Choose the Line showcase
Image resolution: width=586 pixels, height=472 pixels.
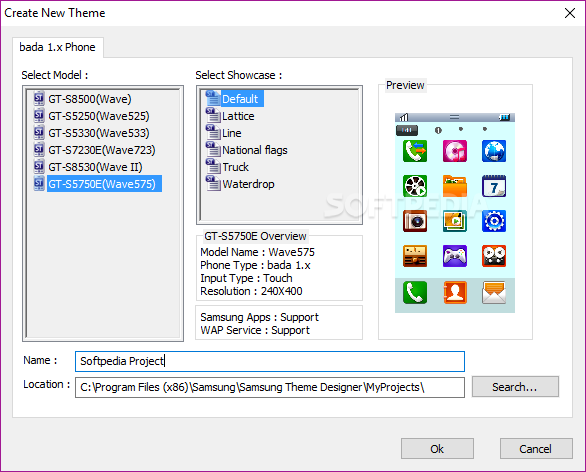(x=232, y=133)
